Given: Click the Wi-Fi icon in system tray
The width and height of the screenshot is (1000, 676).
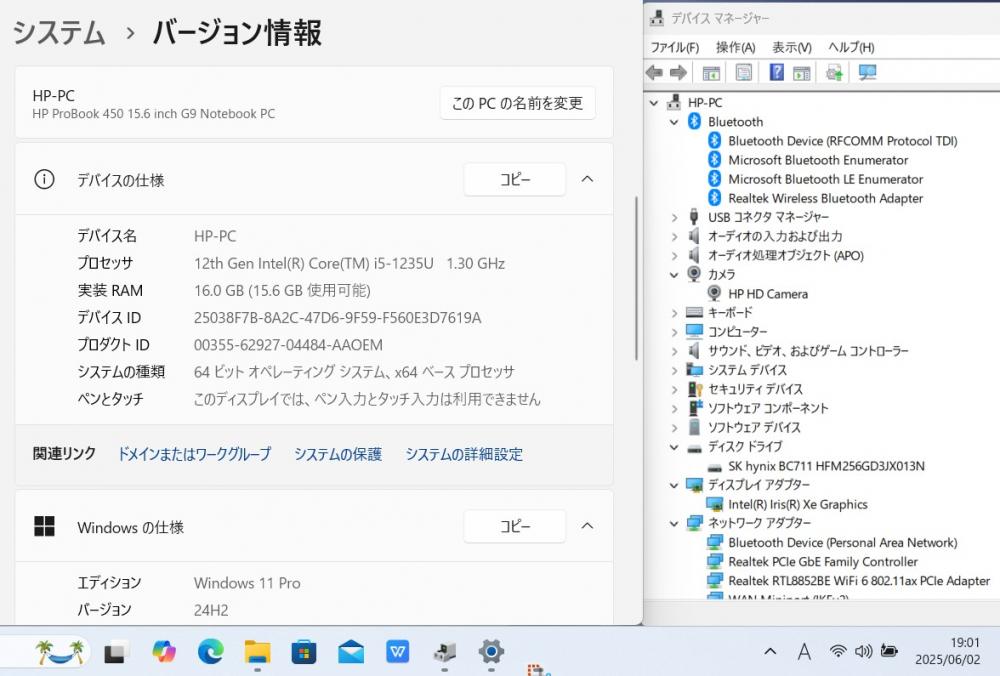Looking at the screenshot, I should coord(838,651).
